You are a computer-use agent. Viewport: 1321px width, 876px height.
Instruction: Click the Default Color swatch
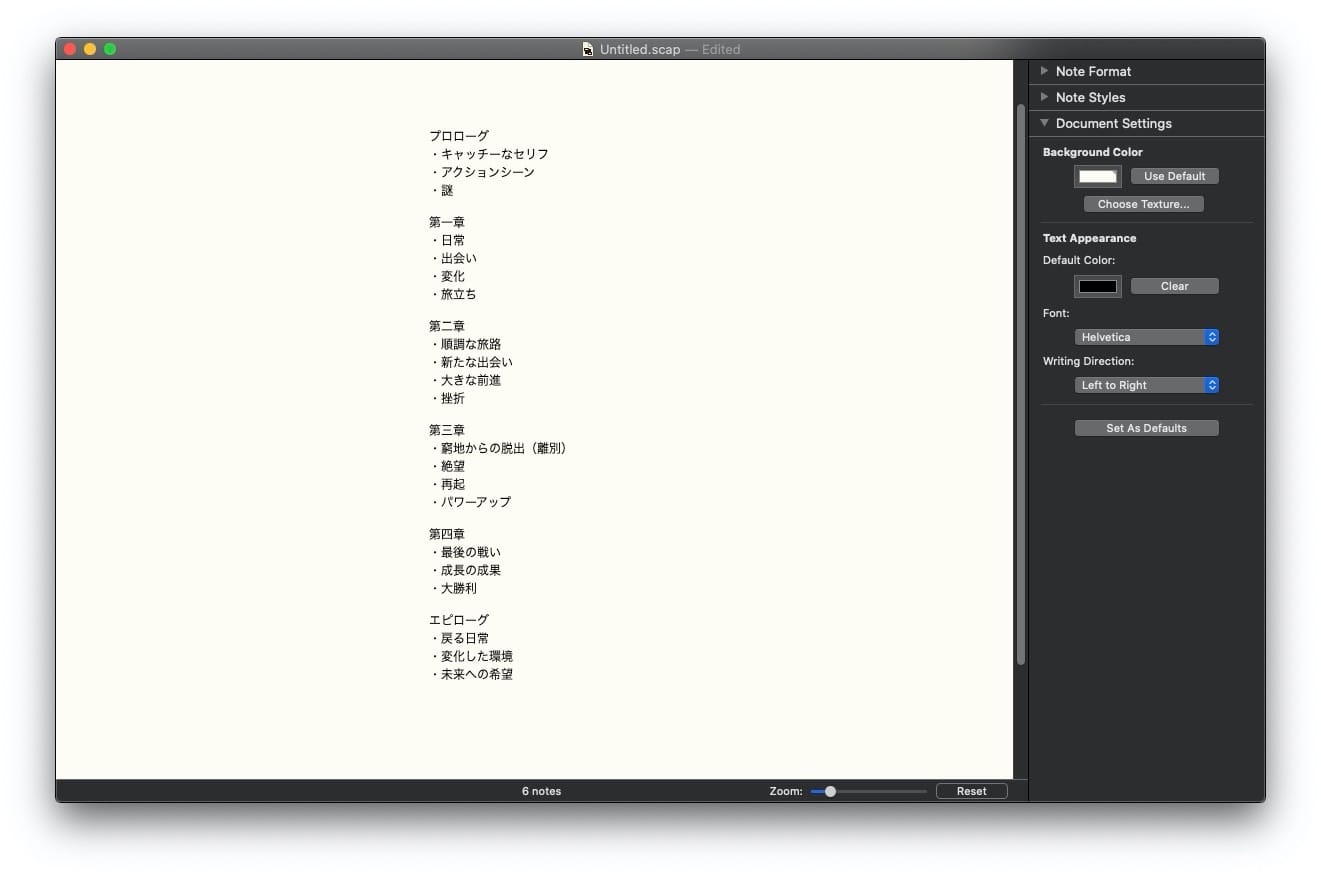(1097, 286)
